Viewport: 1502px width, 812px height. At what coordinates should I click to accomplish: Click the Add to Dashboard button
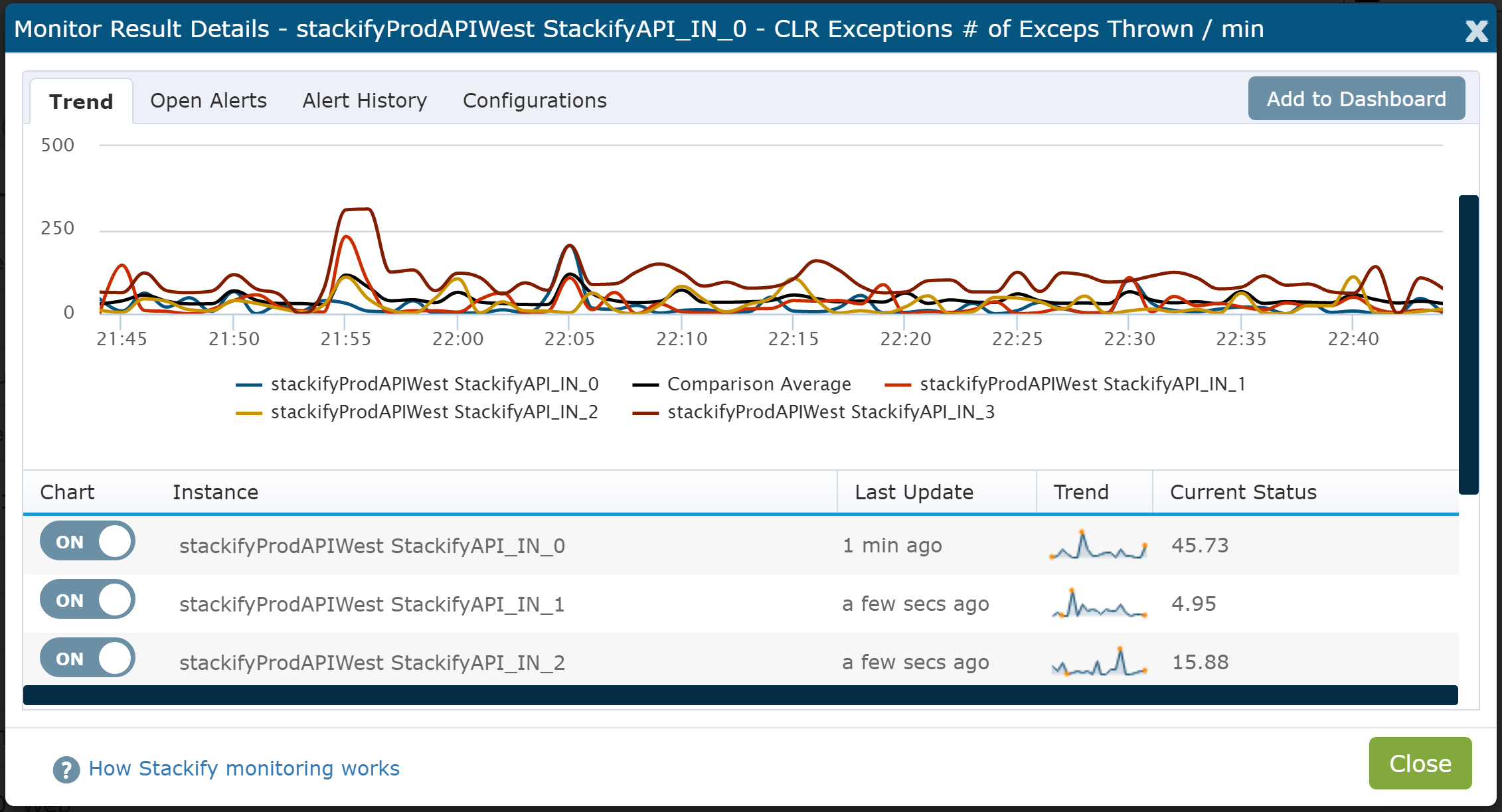coord(1356,98)
